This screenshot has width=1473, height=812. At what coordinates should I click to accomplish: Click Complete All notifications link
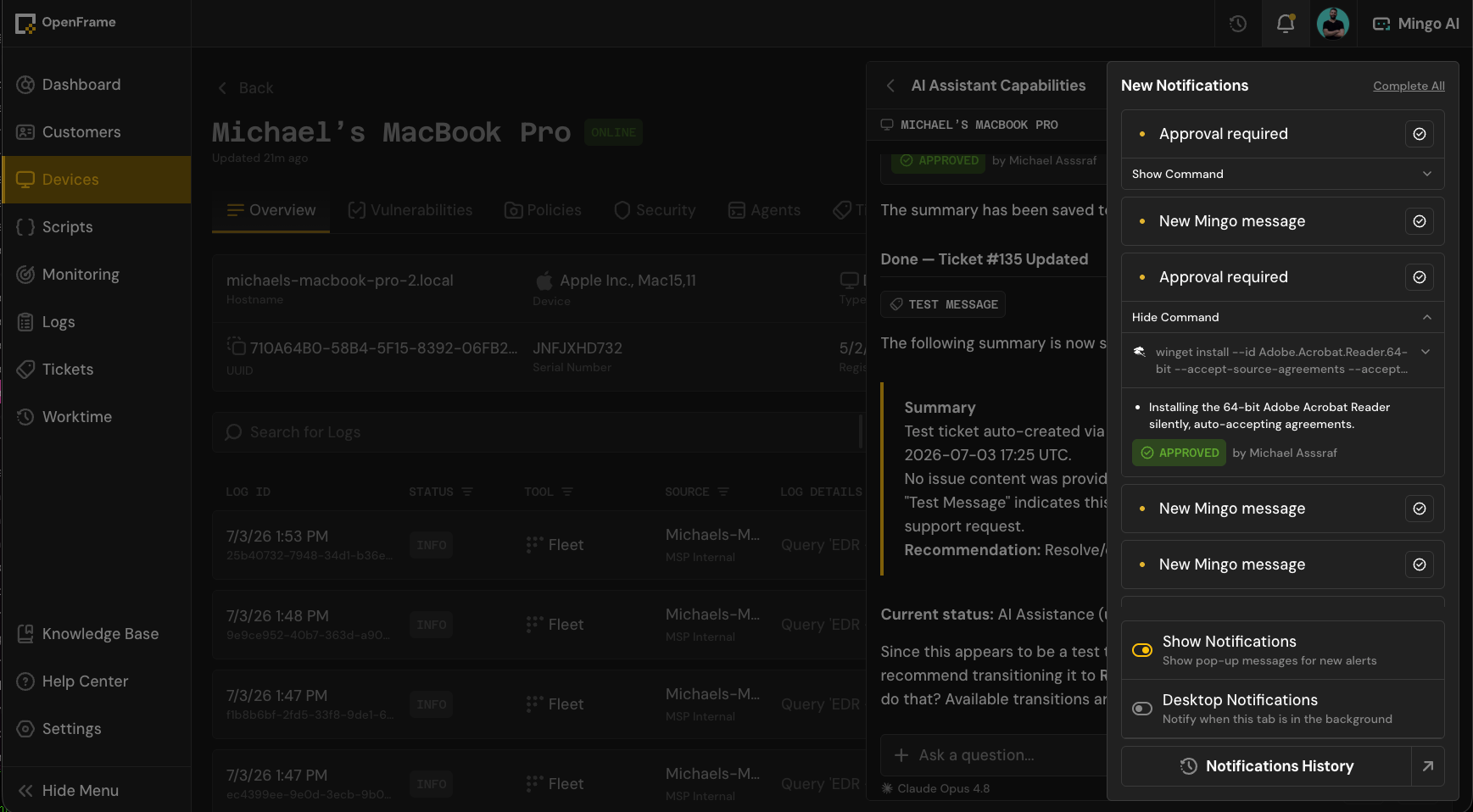click(1409, 86)
